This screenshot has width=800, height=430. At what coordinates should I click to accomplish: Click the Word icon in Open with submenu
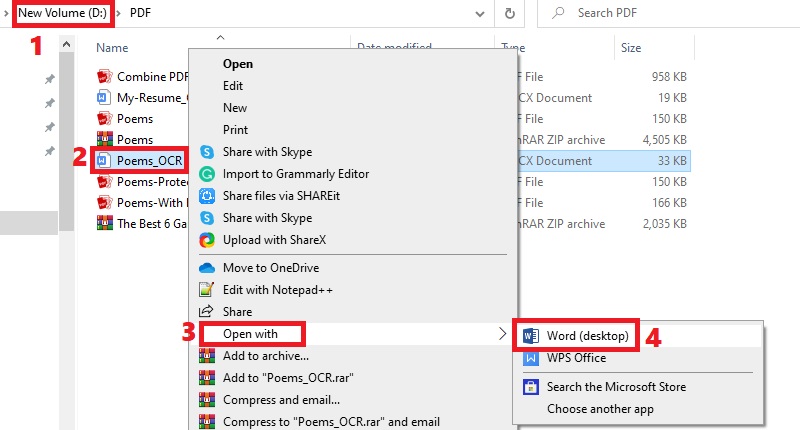(x=531, y=336)
